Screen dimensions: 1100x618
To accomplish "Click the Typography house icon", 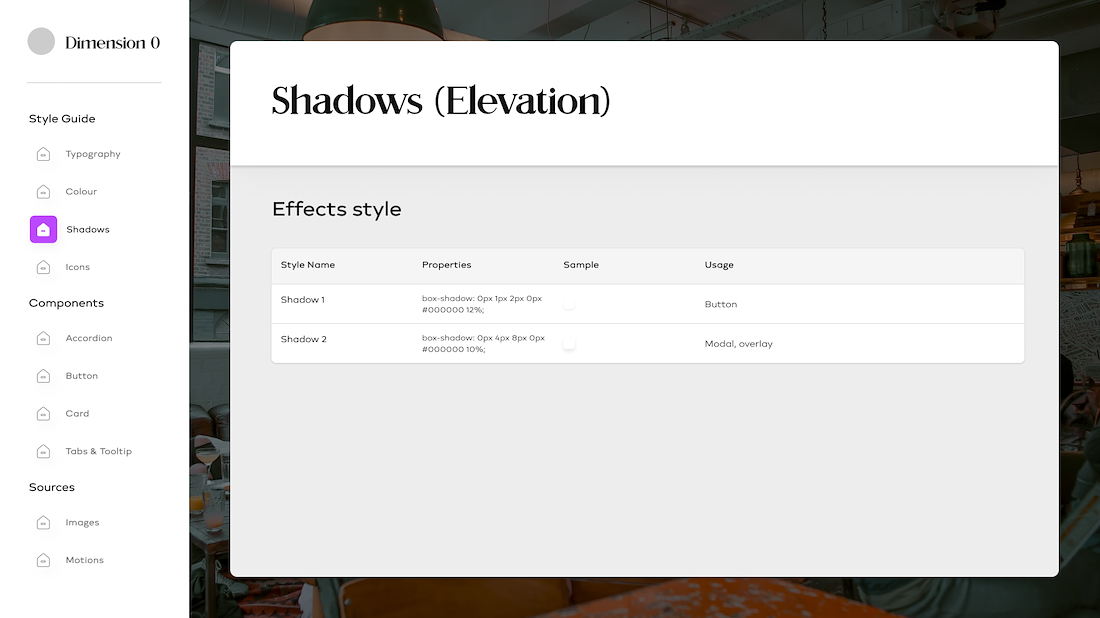I will click(x=43, y=154).
